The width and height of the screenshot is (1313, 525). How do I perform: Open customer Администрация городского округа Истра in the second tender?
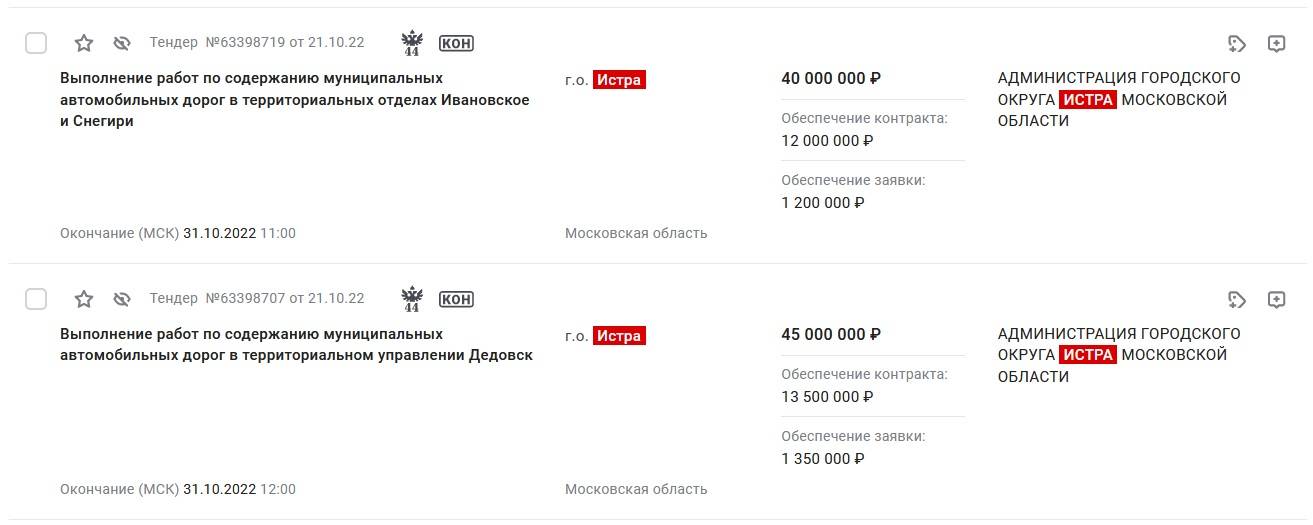1118,355
